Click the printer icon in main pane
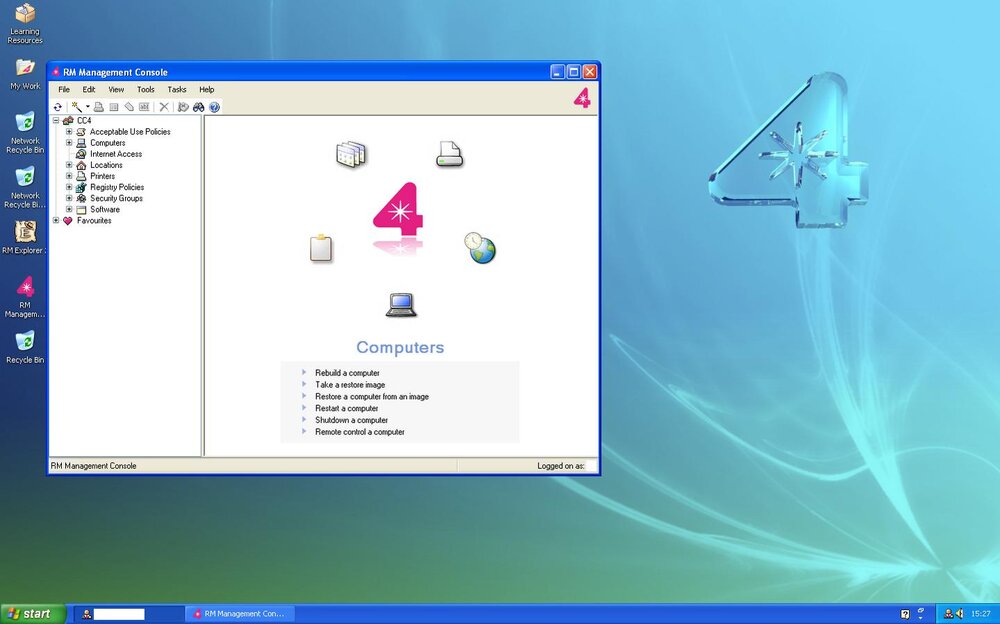The image size is (1000, 624). [x=450, y=154]
